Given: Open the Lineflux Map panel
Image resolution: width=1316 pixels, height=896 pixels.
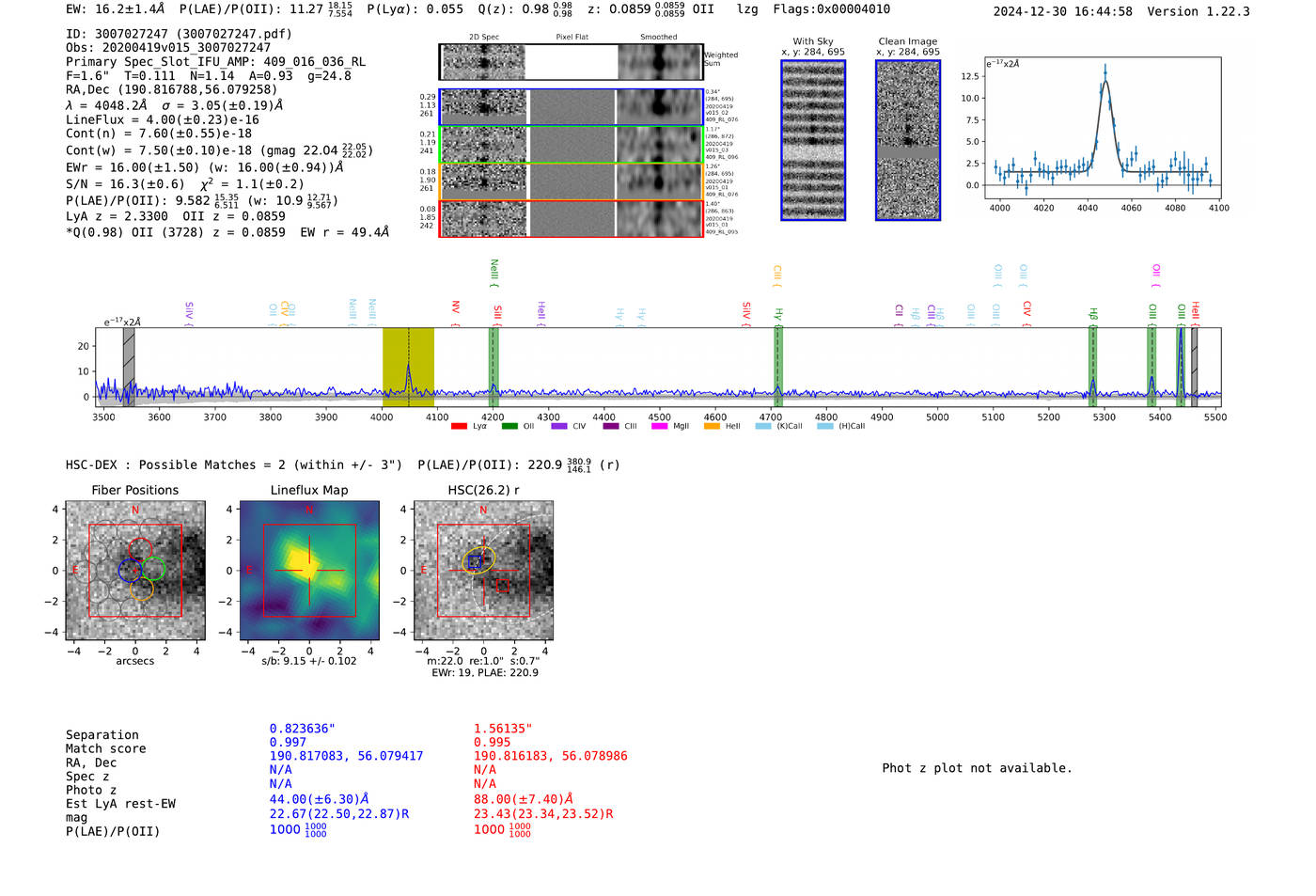Looking at the screenshot, I should coord(309,571).
